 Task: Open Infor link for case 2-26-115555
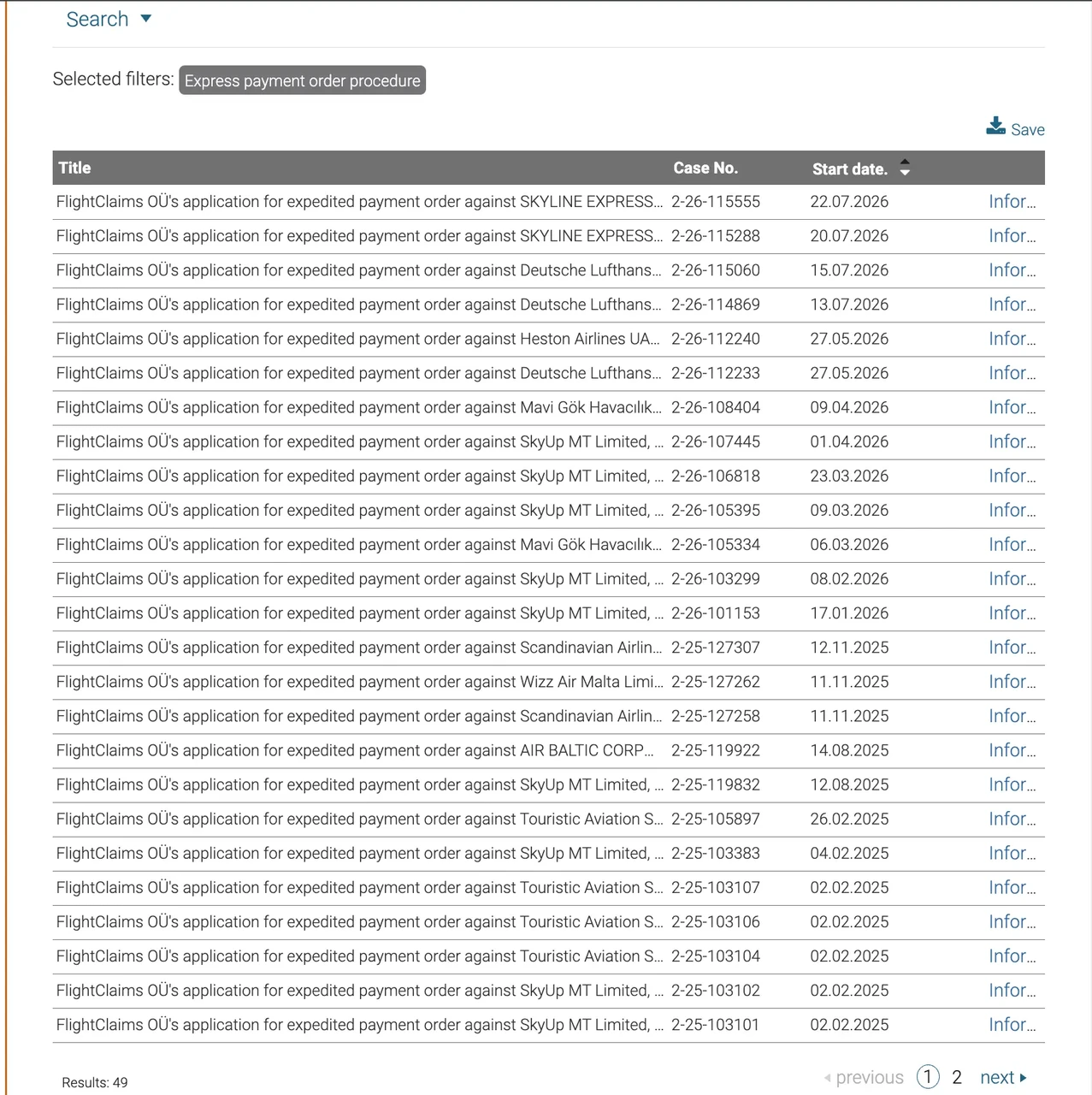pyautogui.click(x=1012, y=201)
